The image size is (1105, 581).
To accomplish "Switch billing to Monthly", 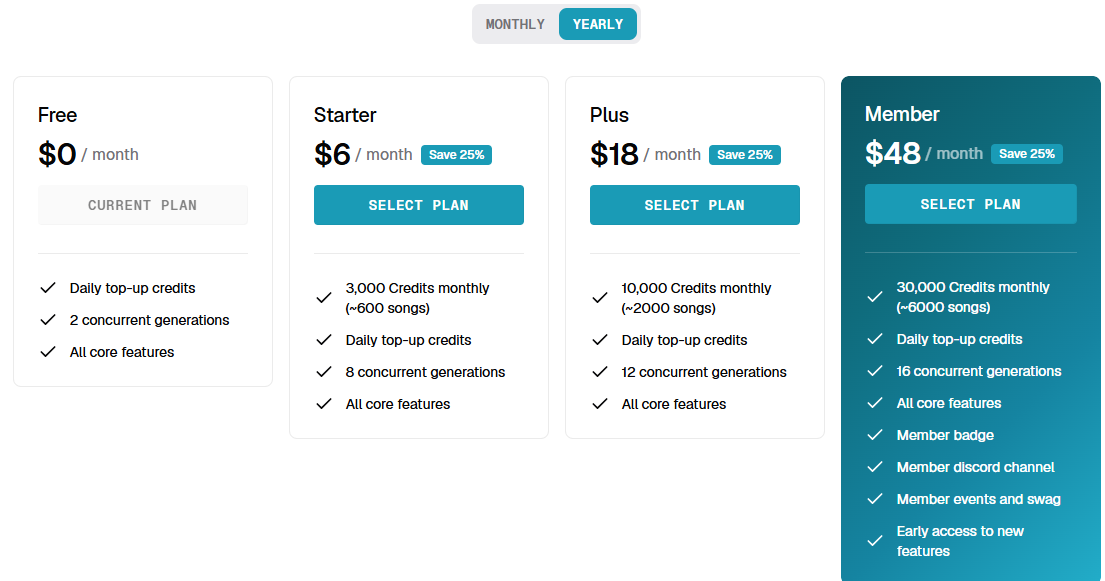I will pos(515,24).
